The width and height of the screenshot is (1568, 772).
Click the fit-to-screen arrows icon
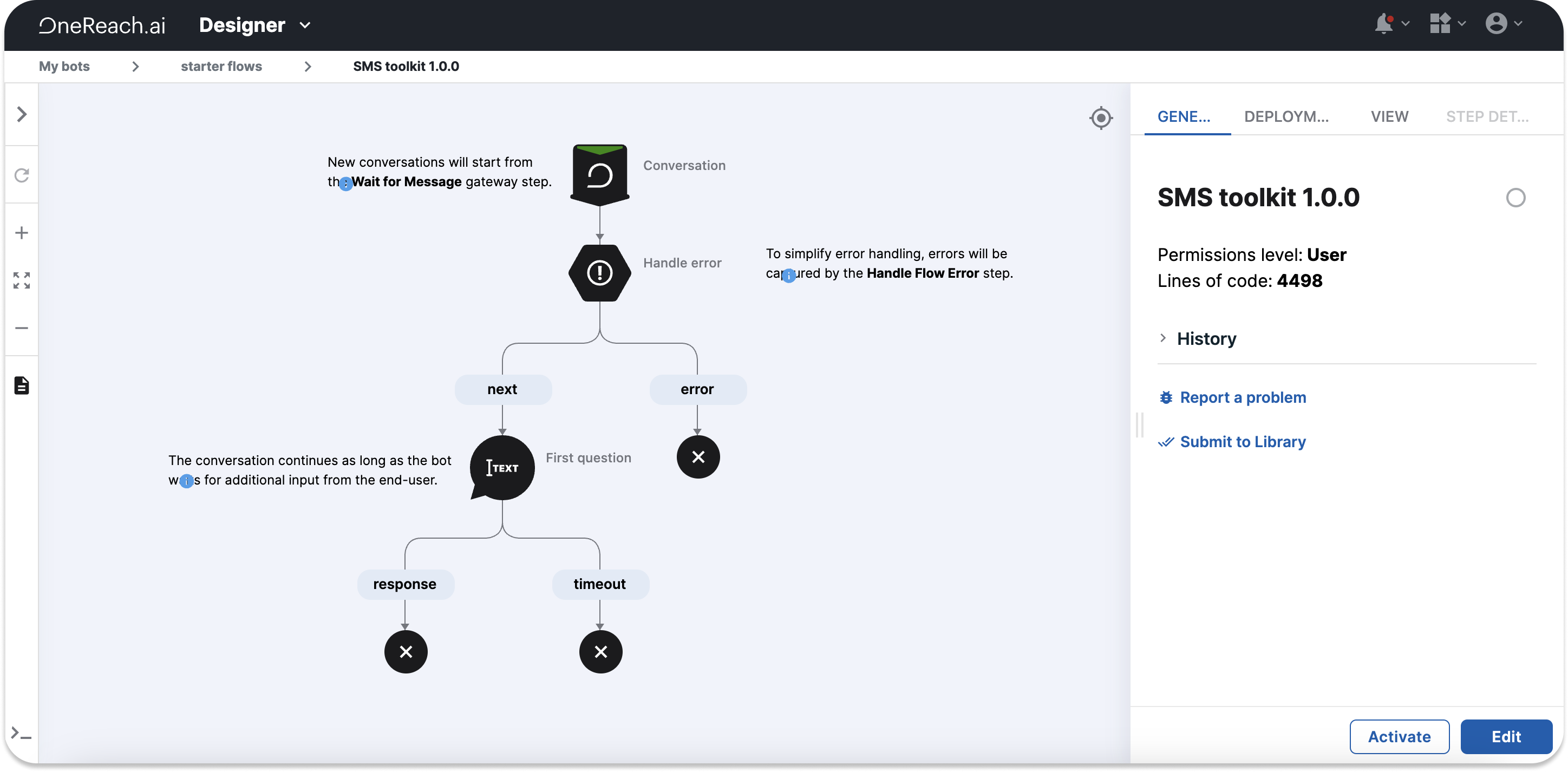[x=22, y=280]
